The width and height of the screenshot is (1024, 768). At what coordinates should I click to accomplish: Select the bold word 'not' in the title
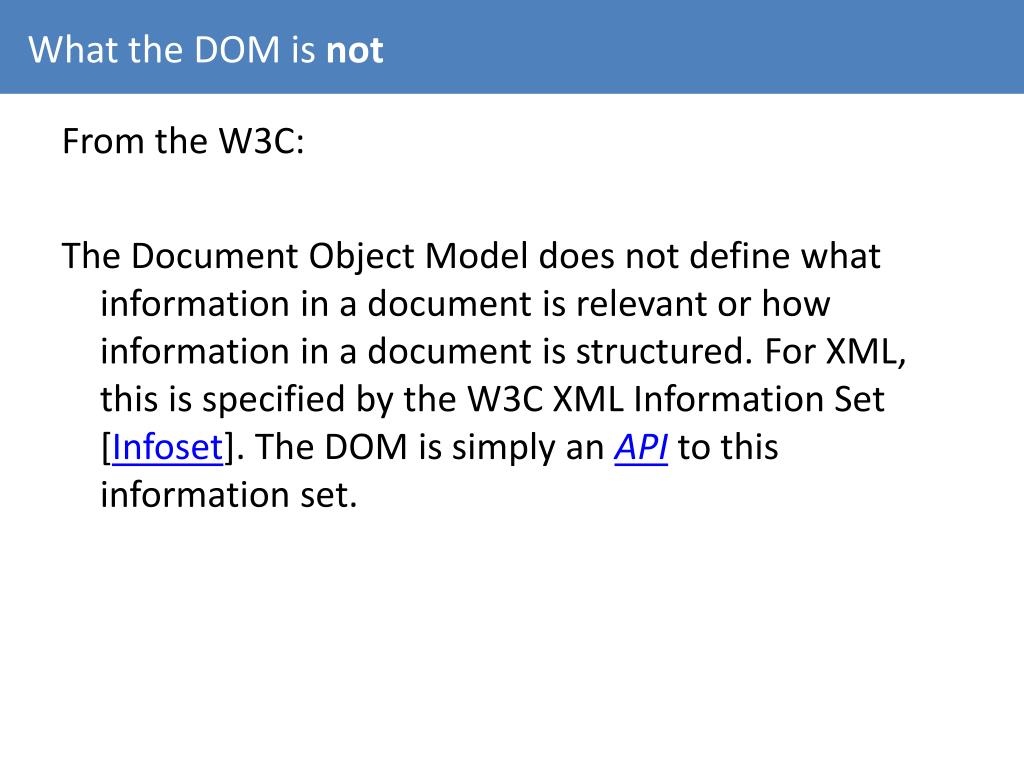click(355, 50)
